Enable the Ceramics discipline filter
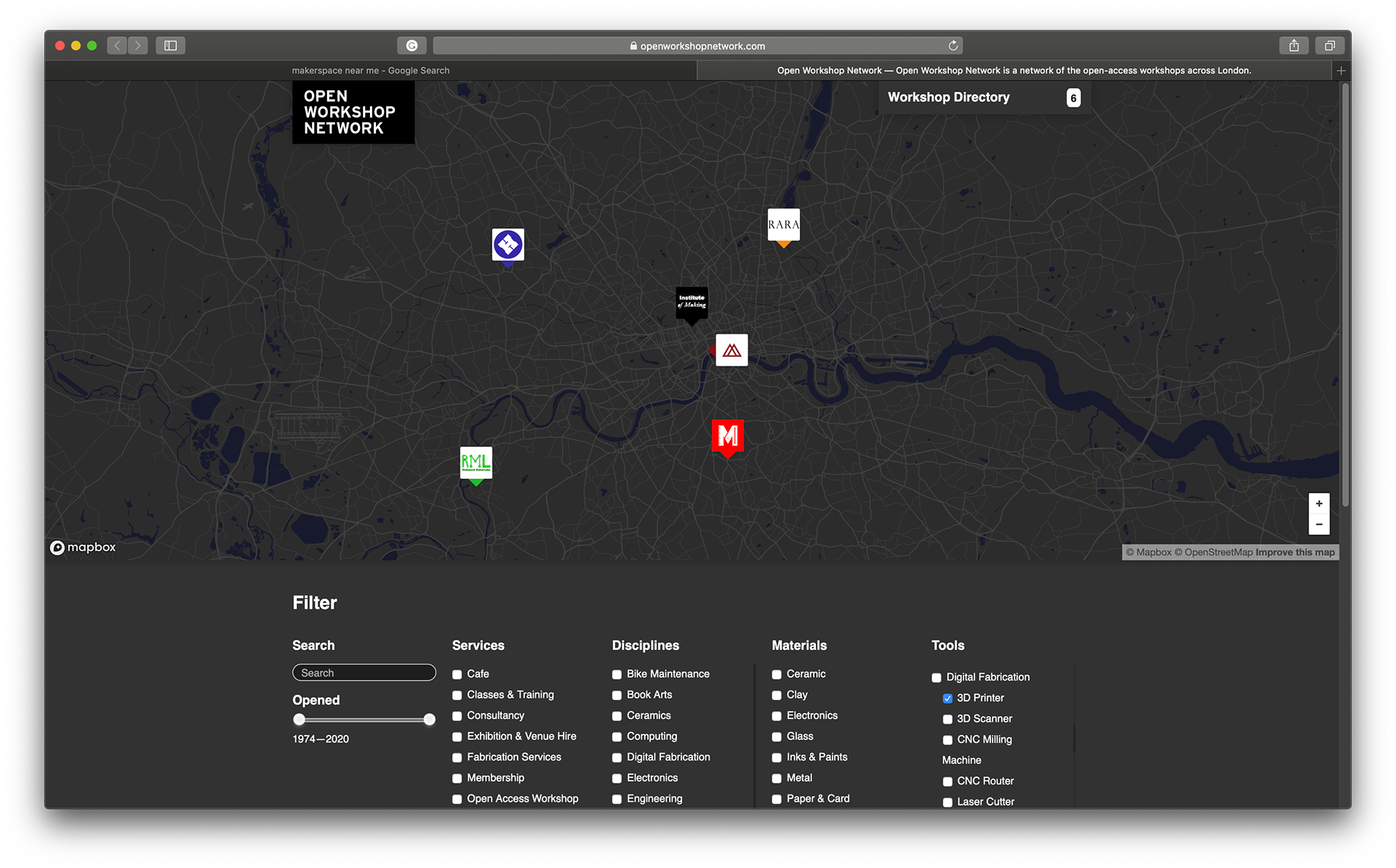The height and width of the screenshot is (868, 1396). pyautogui.click(x=617, y=716)
